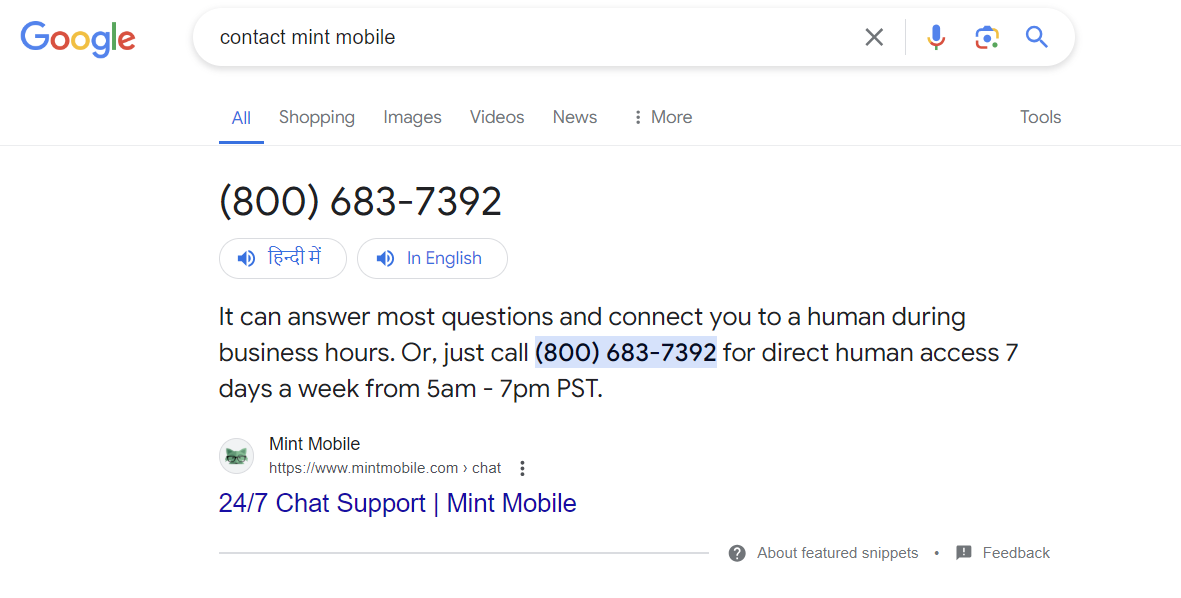Click the question mark beside About featured snippets

[x=737, y=552]
